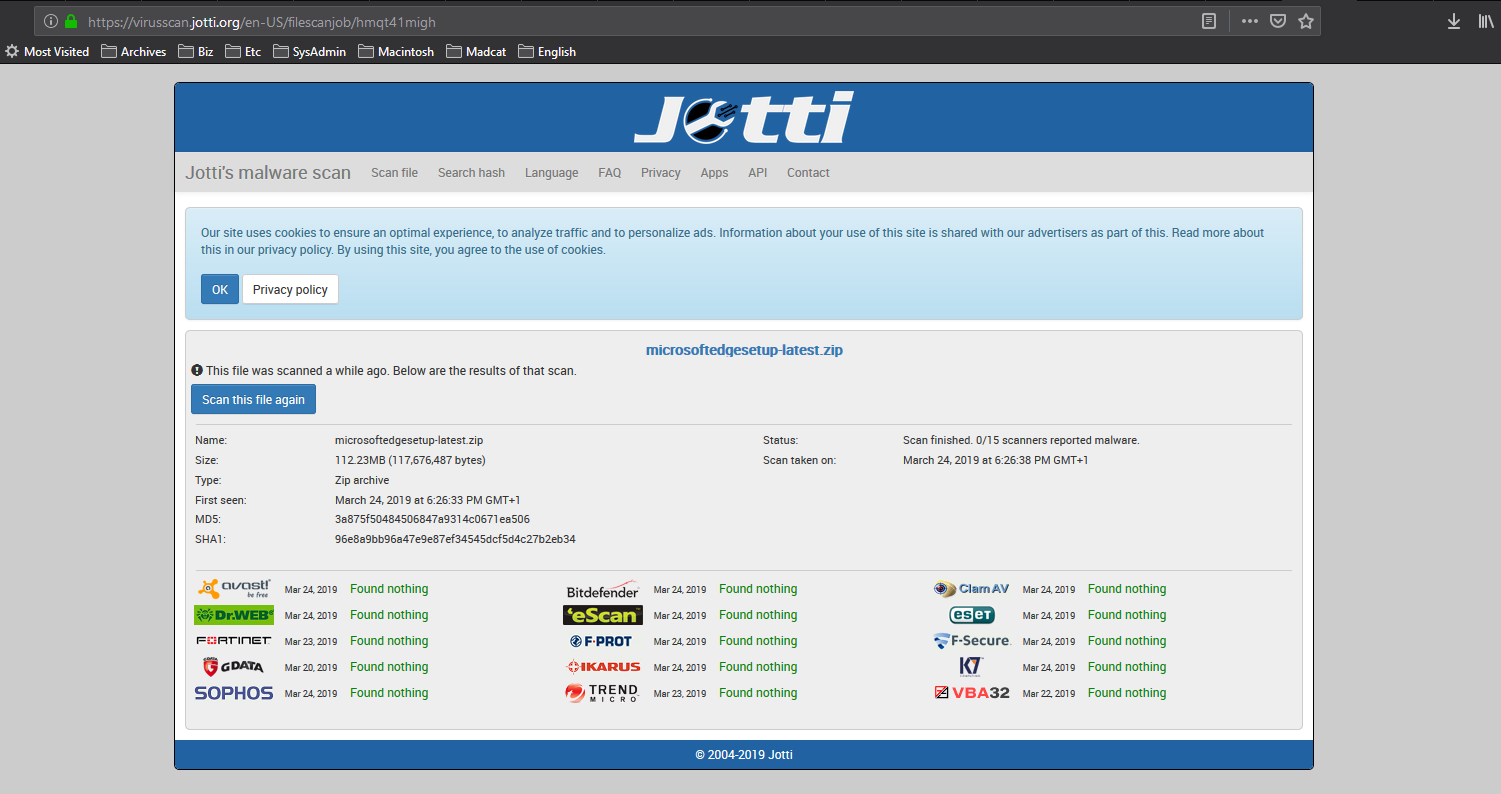The image size is (1501, 794).
Task: Open the FAQ page
Action: 610,173
